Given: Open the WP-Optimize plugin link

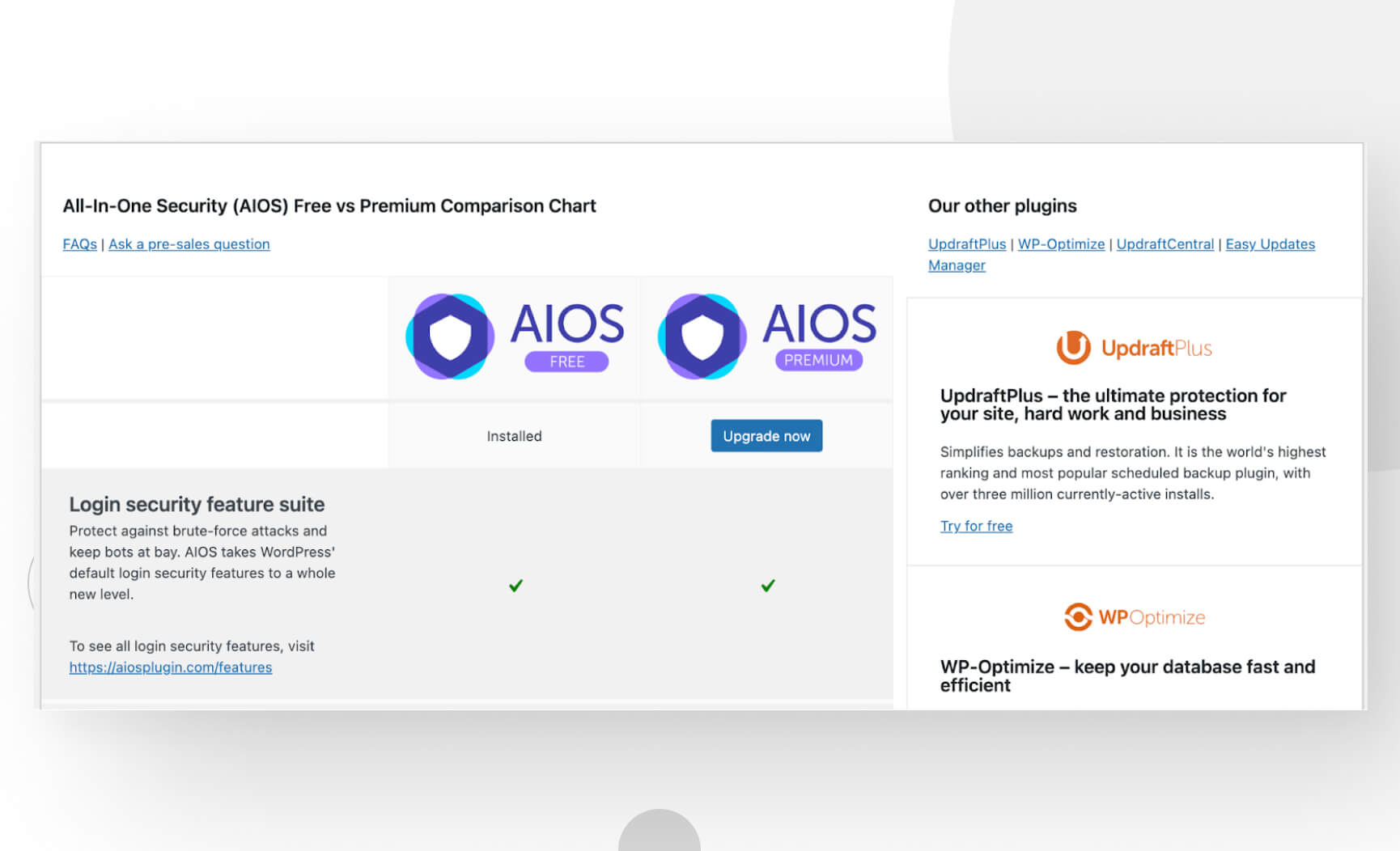Looking at the screenshot, I should click(1062, 243).
